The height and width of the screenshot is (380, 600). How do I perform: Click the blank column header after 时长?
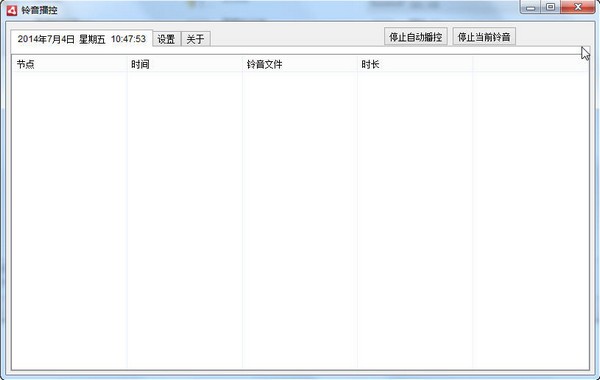tap(531, 64)
